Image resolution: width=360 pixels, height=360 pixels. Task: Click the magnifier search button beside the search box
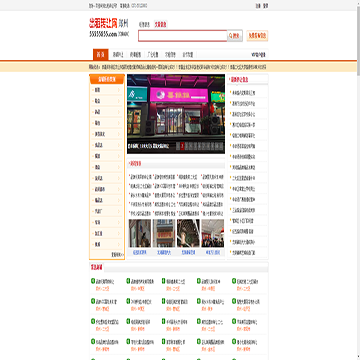pyautogui.click(x=235, y=36)
